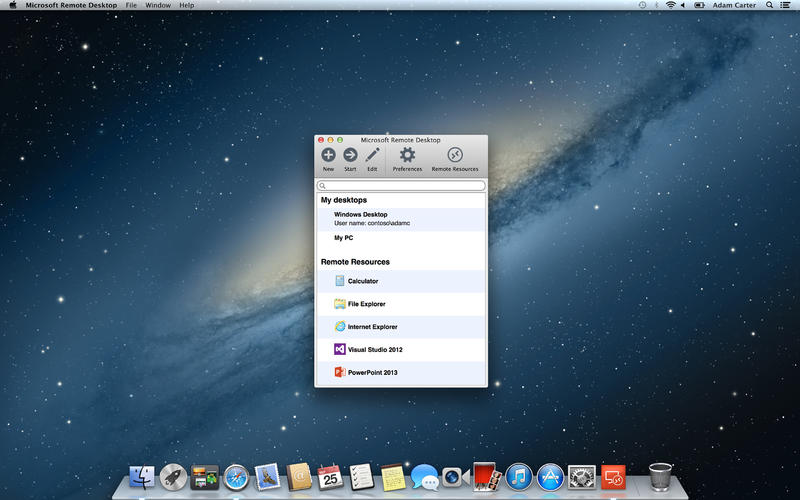Open PowerPoint 2013 remote resource

pos(372,372)
